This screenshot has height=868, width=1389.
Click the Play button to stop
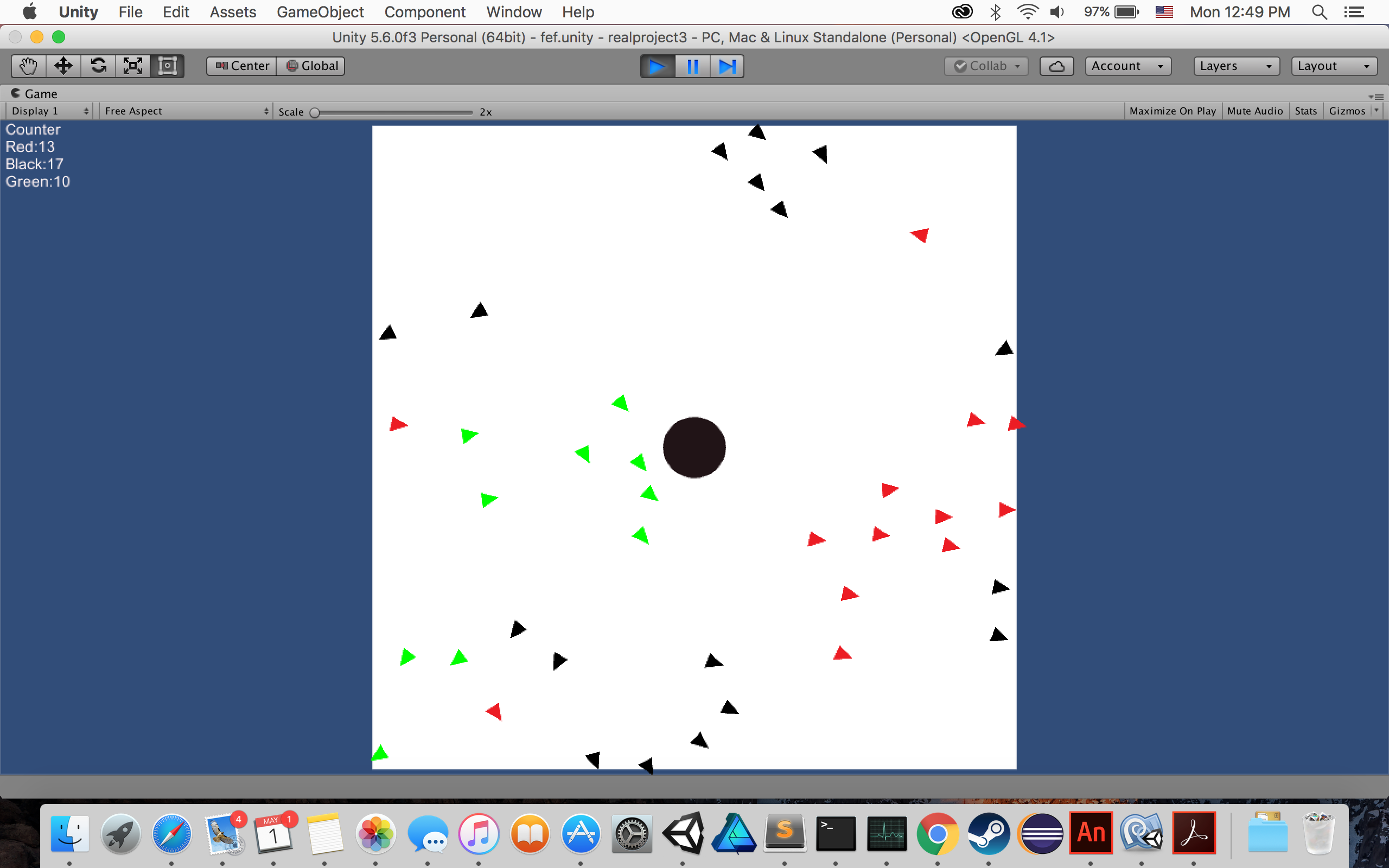click(x=657, y=66)
